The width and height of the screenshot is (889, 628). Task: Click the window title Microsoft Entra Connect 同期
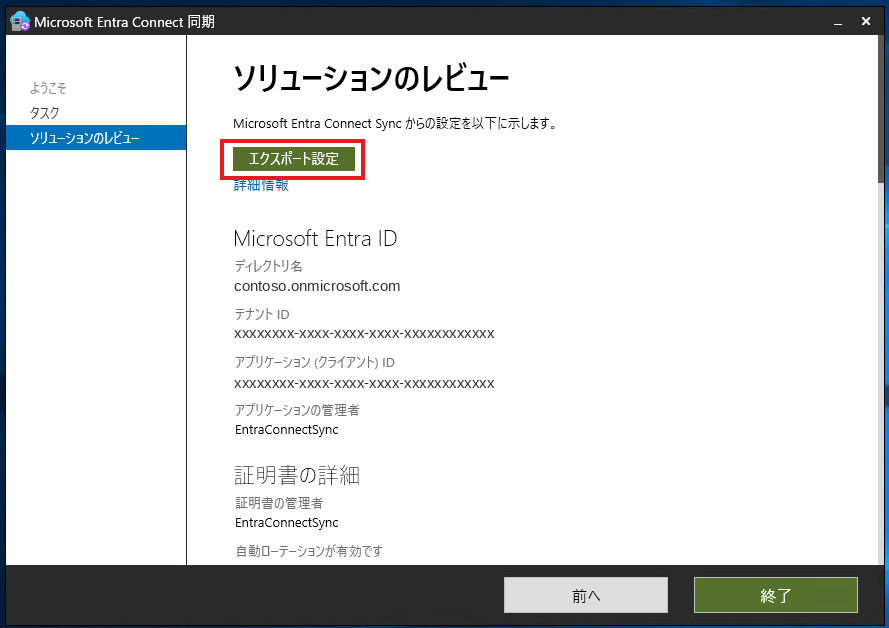[x=124, y=22]
